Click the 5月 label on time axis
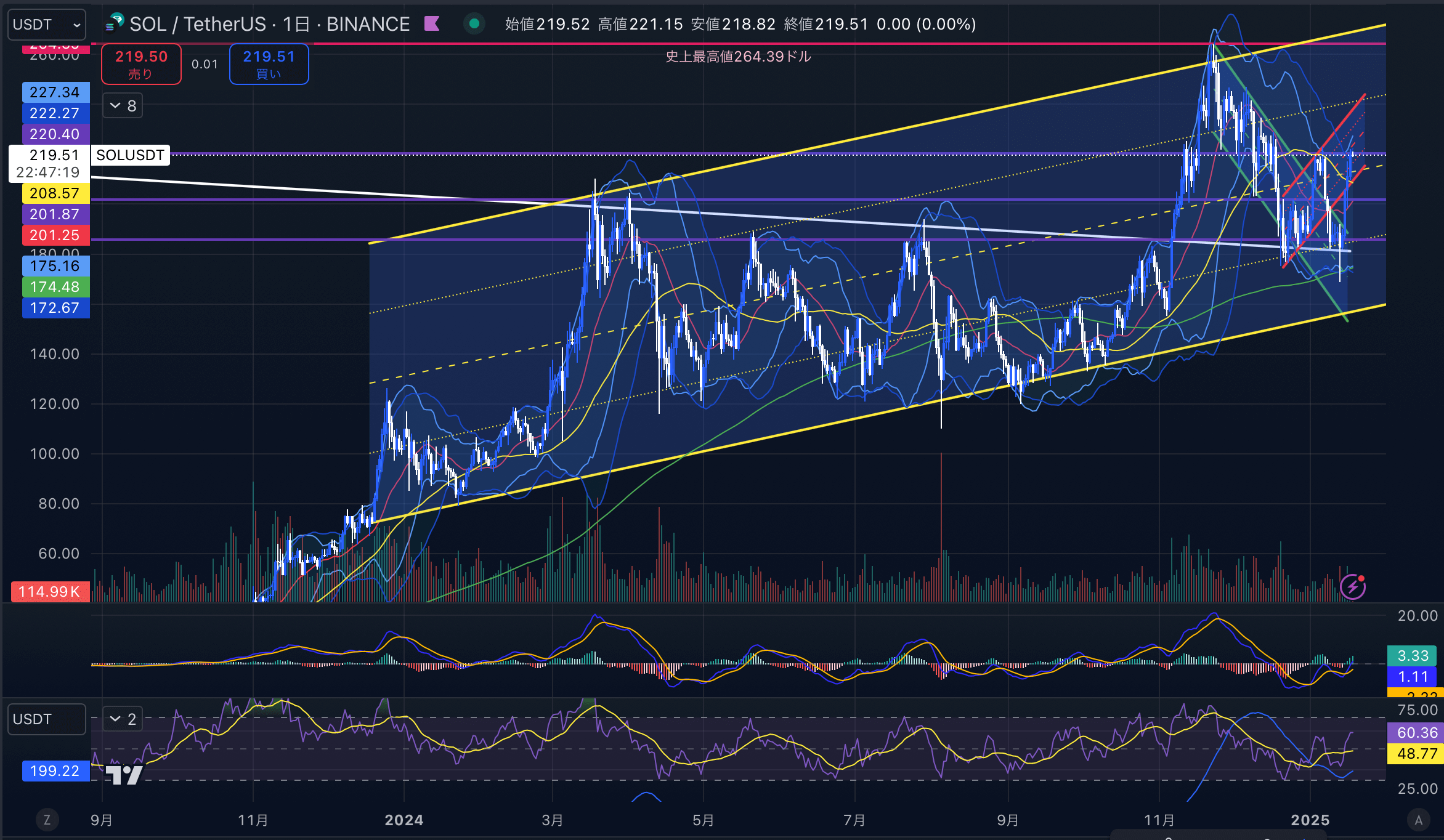 pyautogui.click(x=704, y=820)
